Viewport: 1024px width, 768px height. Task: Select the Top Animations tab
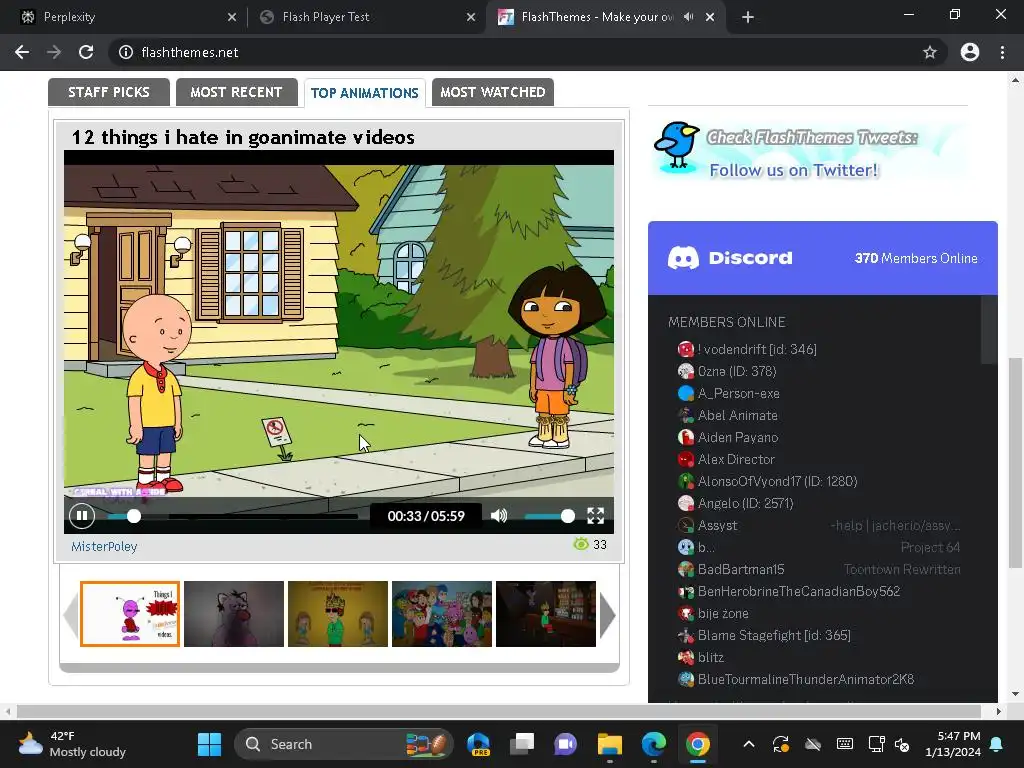click(x=364, y=93)
